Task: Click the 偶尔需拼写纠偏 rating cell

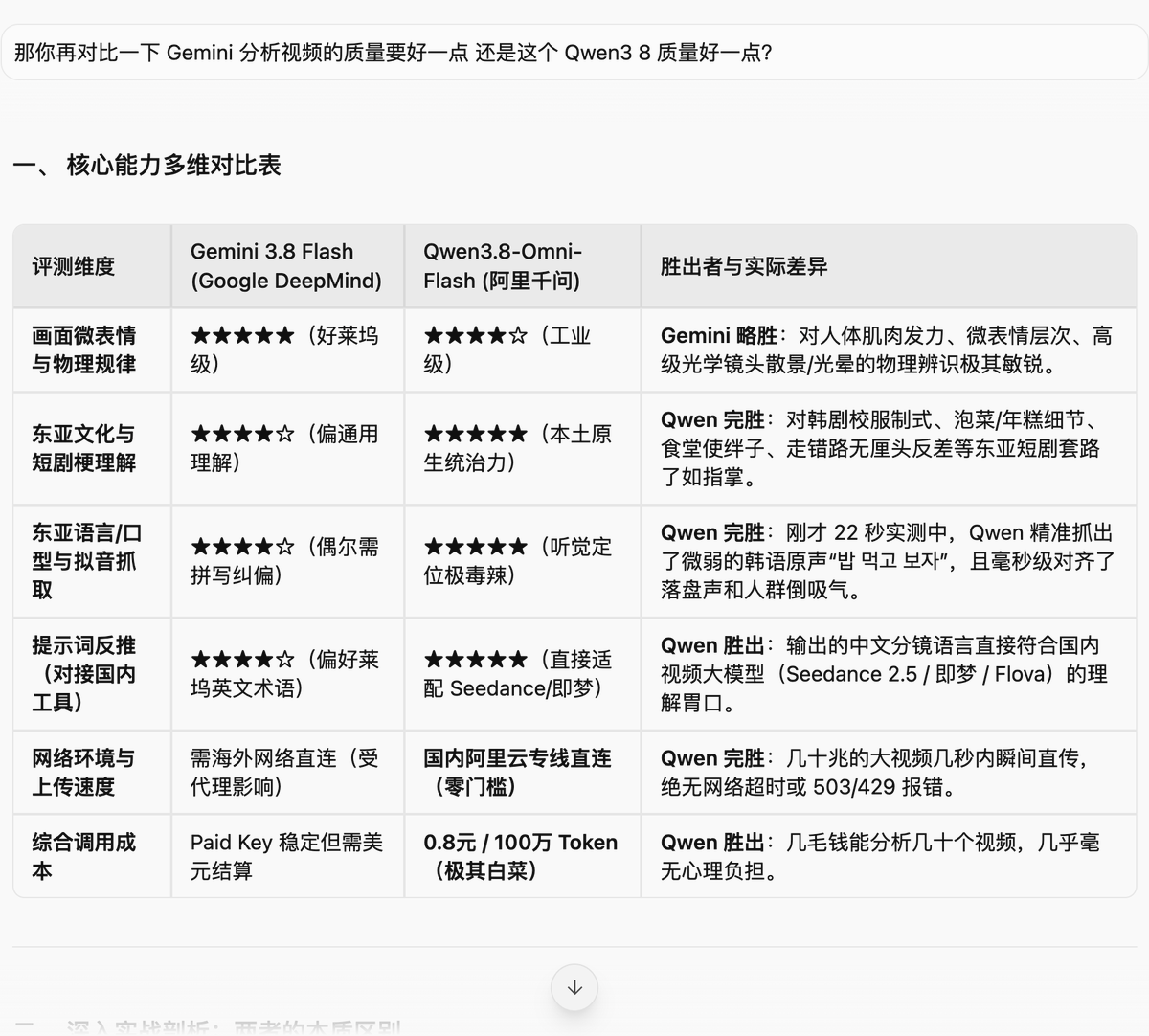Action: tap(287, 561)
